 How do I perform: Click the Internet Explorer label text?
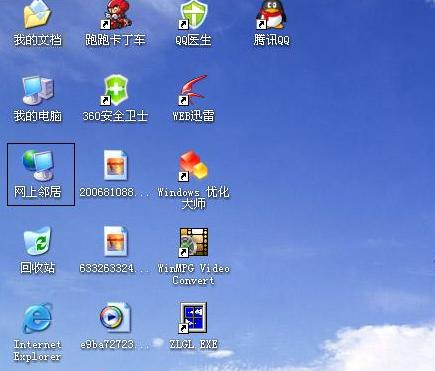pos(37,350)
